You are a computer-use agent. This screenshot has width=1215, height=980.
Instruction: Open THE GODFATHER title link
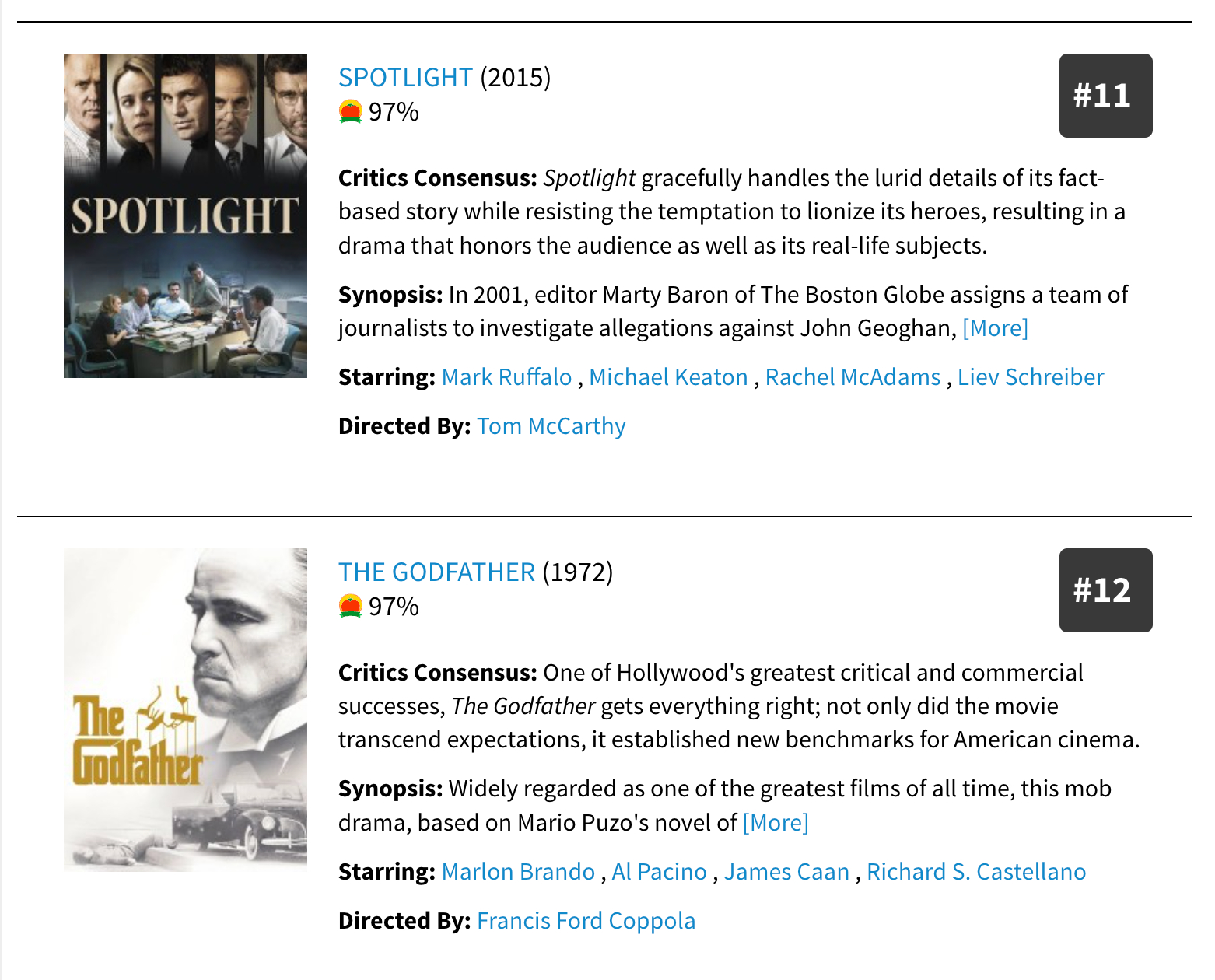point(436,572)
